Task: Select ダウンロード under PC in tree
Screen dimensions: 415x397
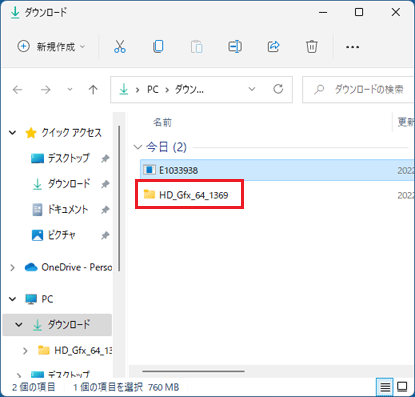Action: (69, 325)
